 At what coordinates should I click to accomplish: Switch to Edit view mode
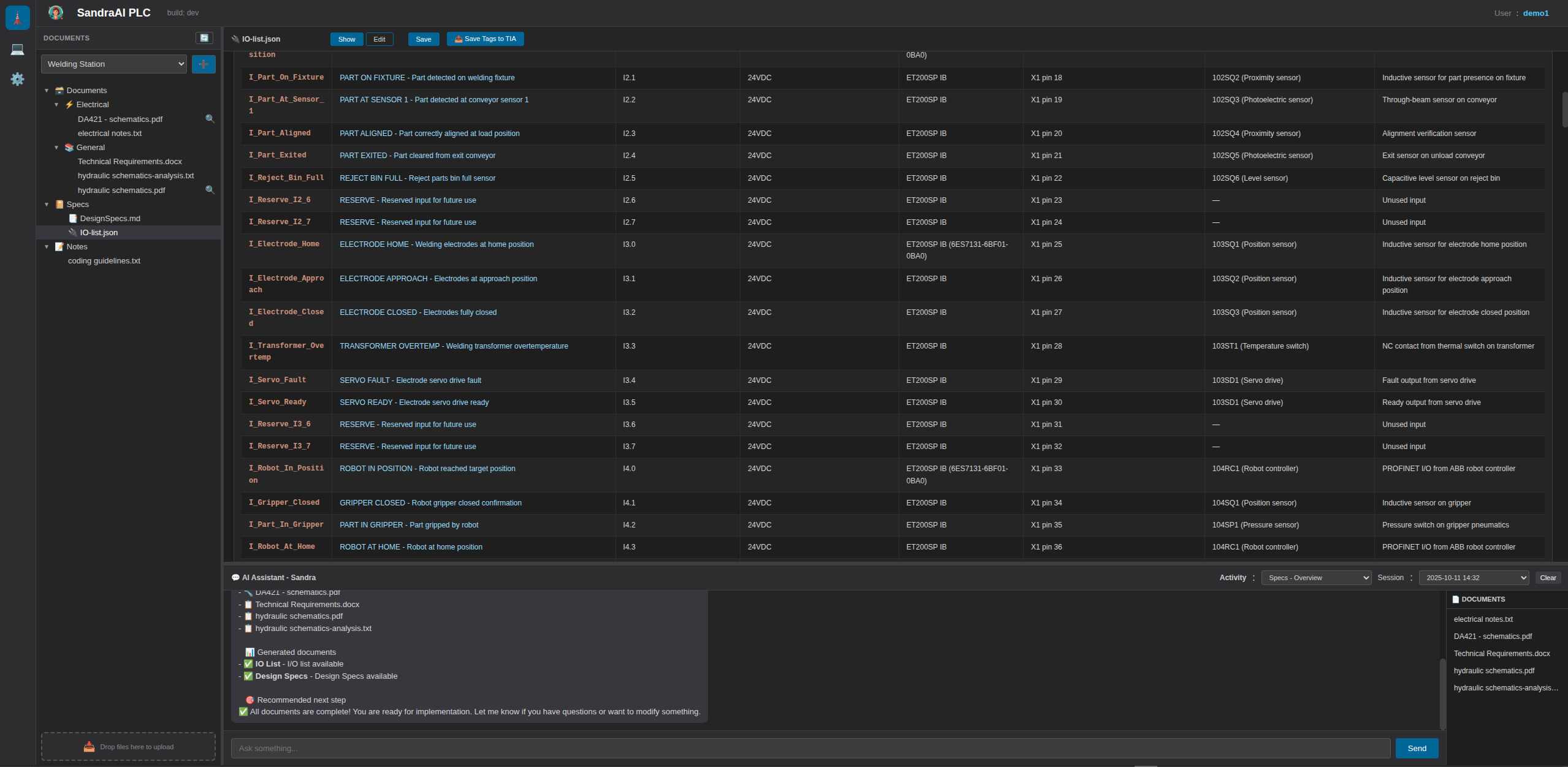pyautogui.click(x=379, y=39)
